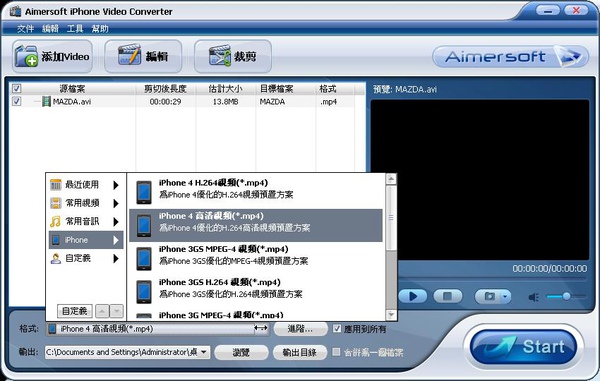The image size is (600, 381).
Task: Click the 估計大小 column header
Action: tap(225, 89)
